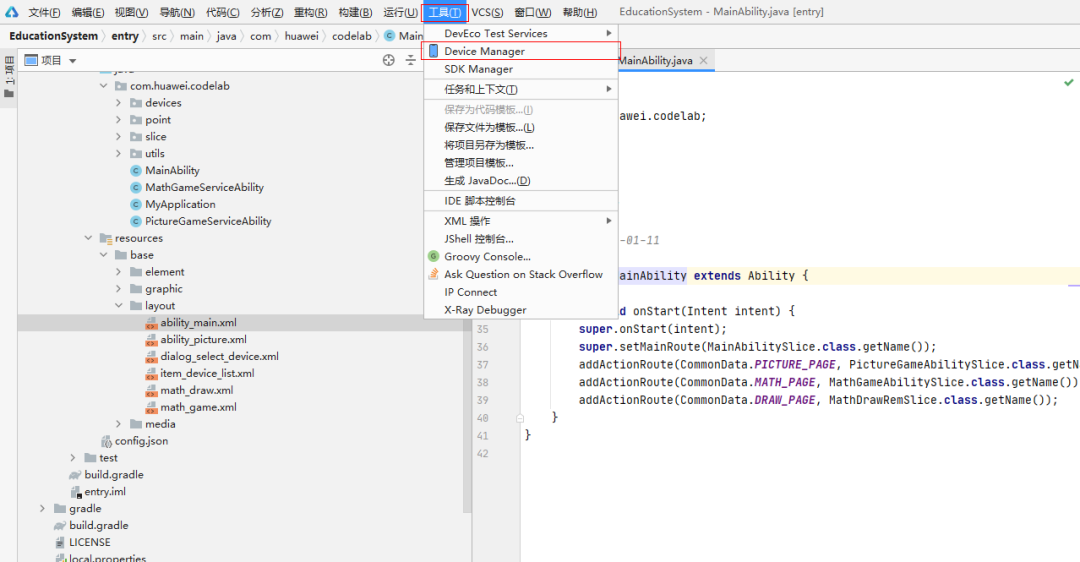Screen dimensions: 1080x562
Task: Click the Stack Overflow icon in Tools menu
Action: coord(434,274)
